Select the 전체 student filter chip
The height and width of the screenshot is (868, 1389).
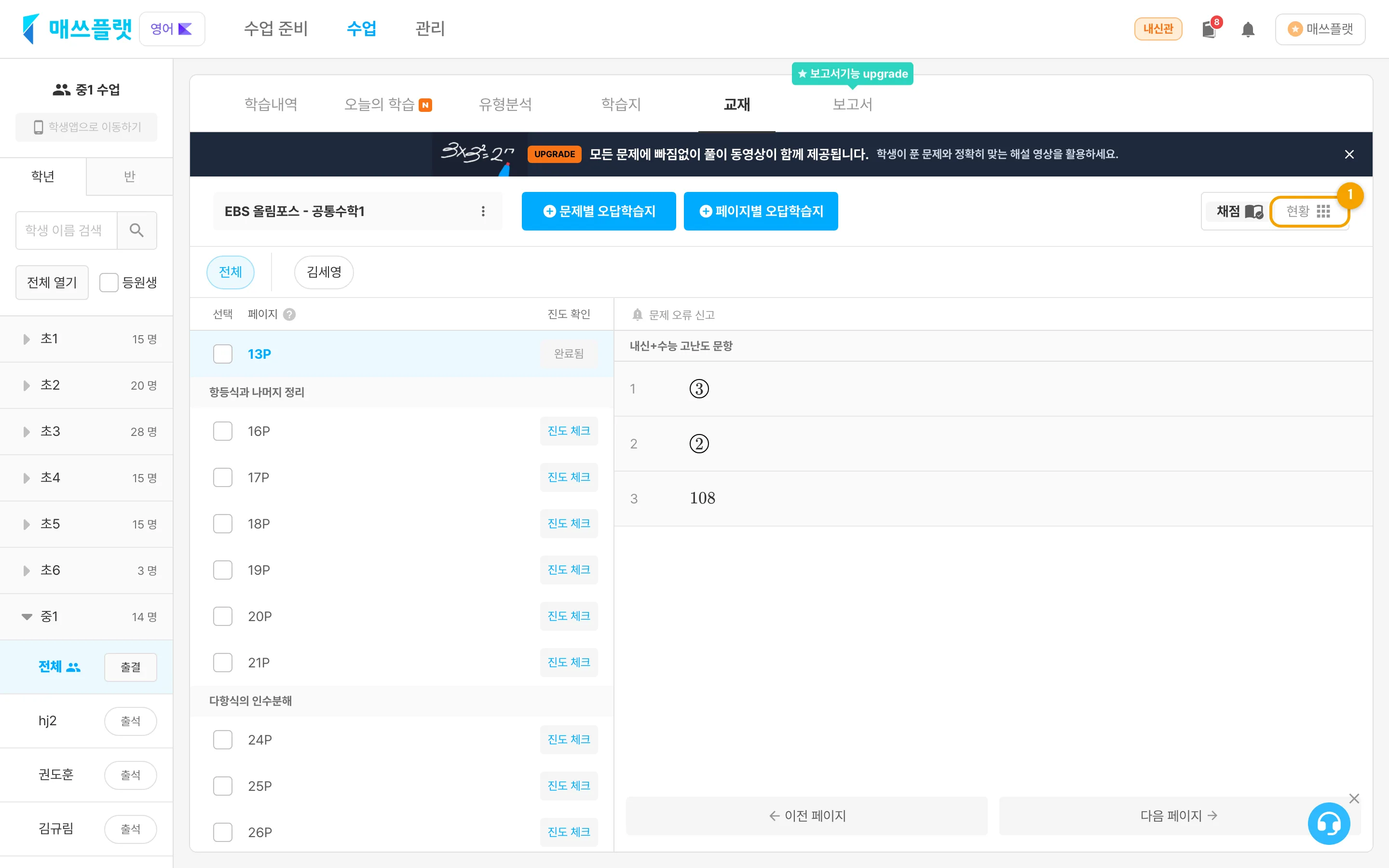point(230,272)
